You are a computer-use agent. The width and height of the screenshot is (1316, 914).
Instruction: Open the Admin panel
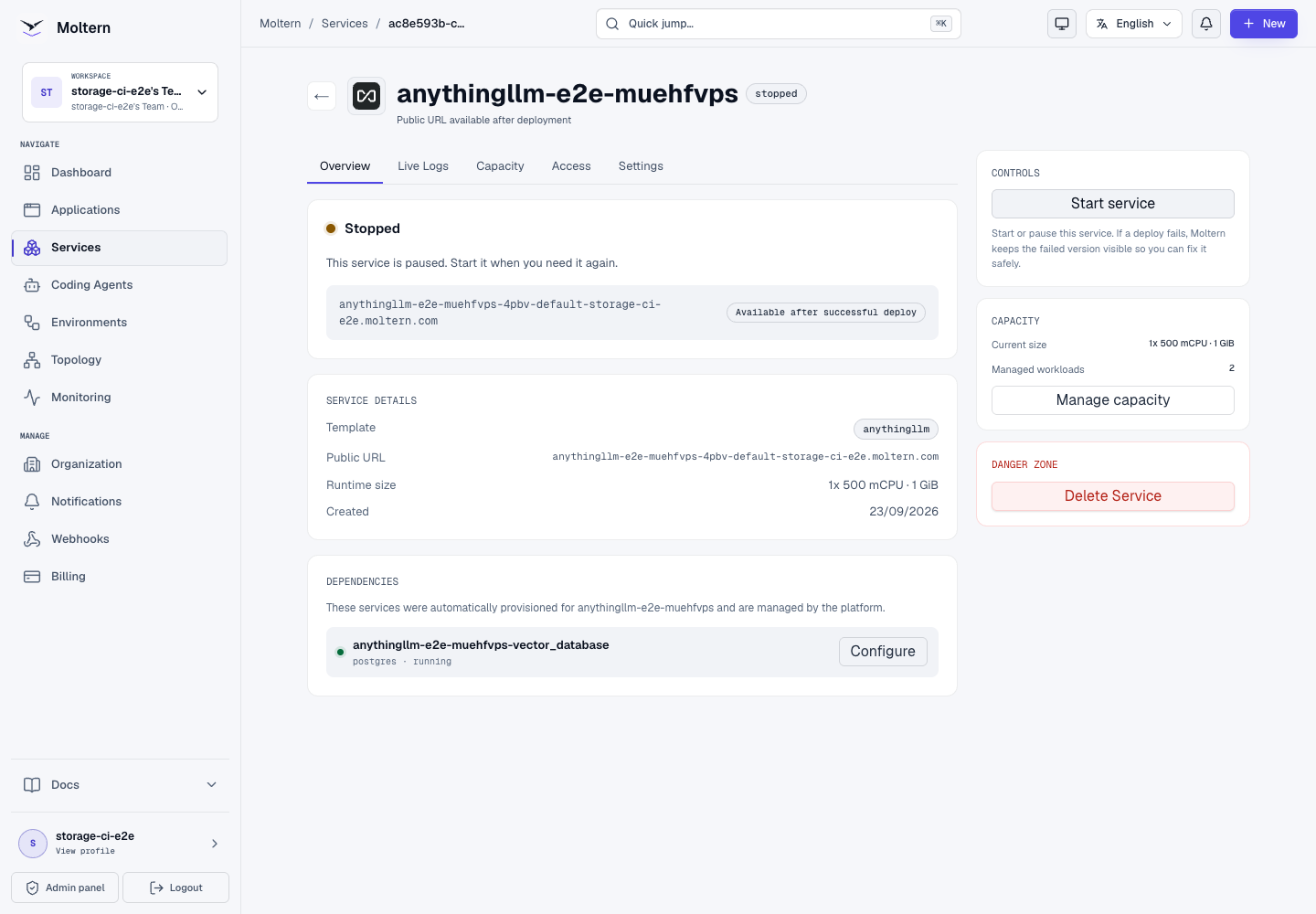65,887
